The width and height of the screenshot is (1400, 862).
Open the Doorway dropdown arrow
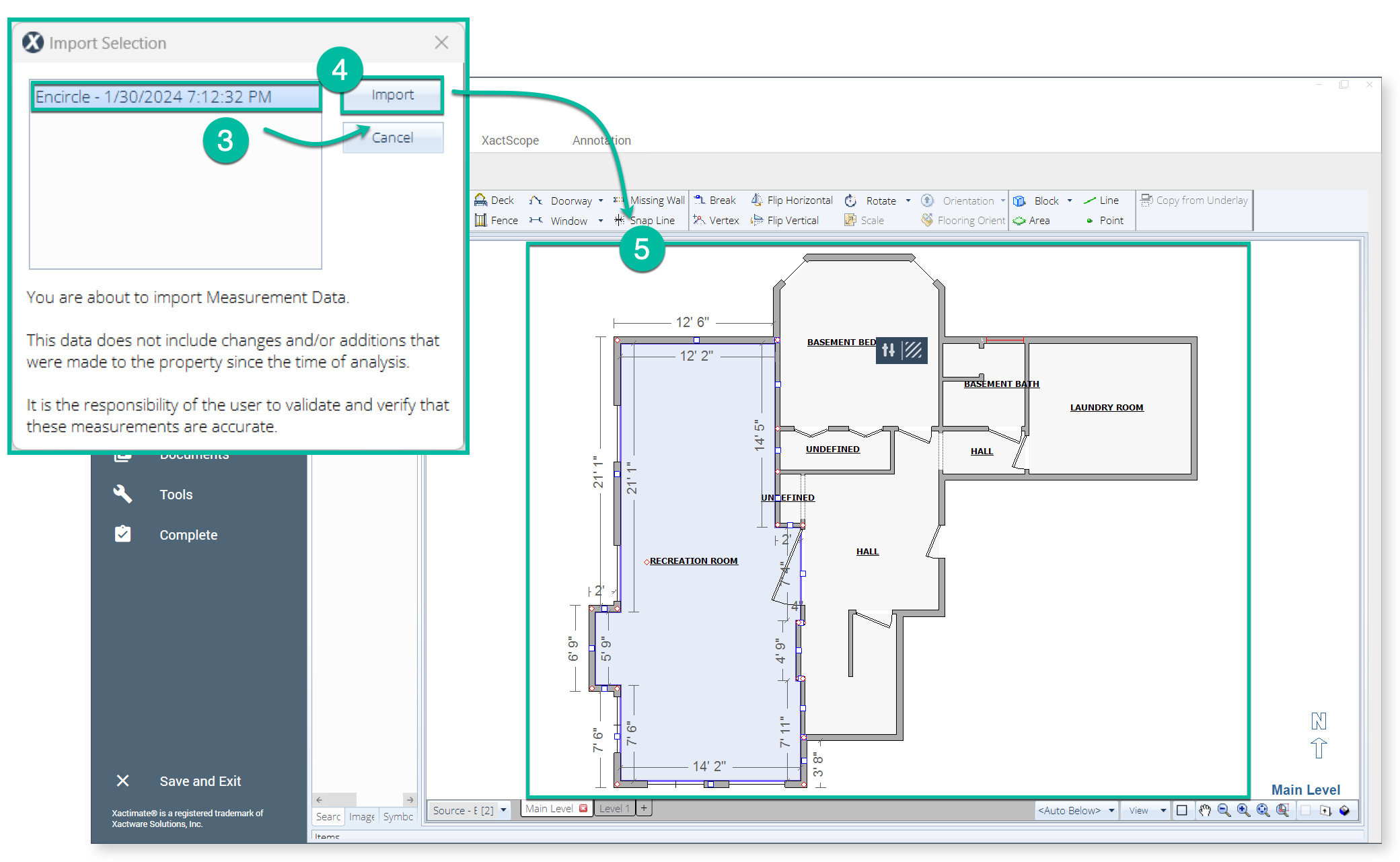tap(602, 200)
